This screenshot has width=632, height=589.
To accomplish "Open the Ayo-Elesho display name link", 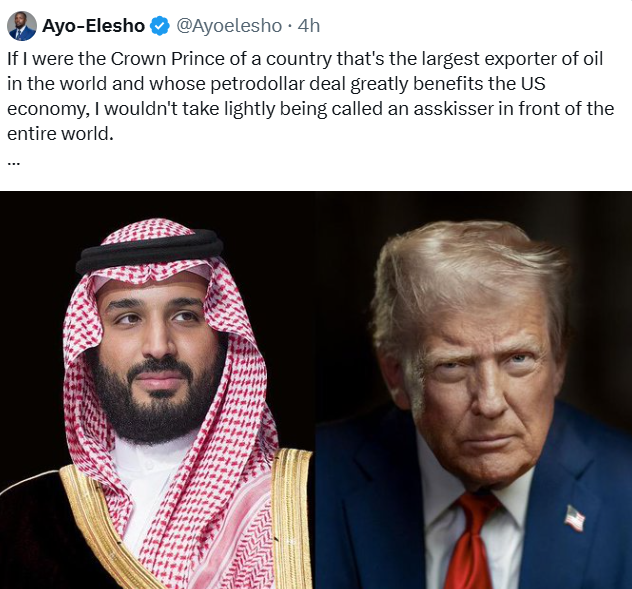I will click(x=94, y=25).
